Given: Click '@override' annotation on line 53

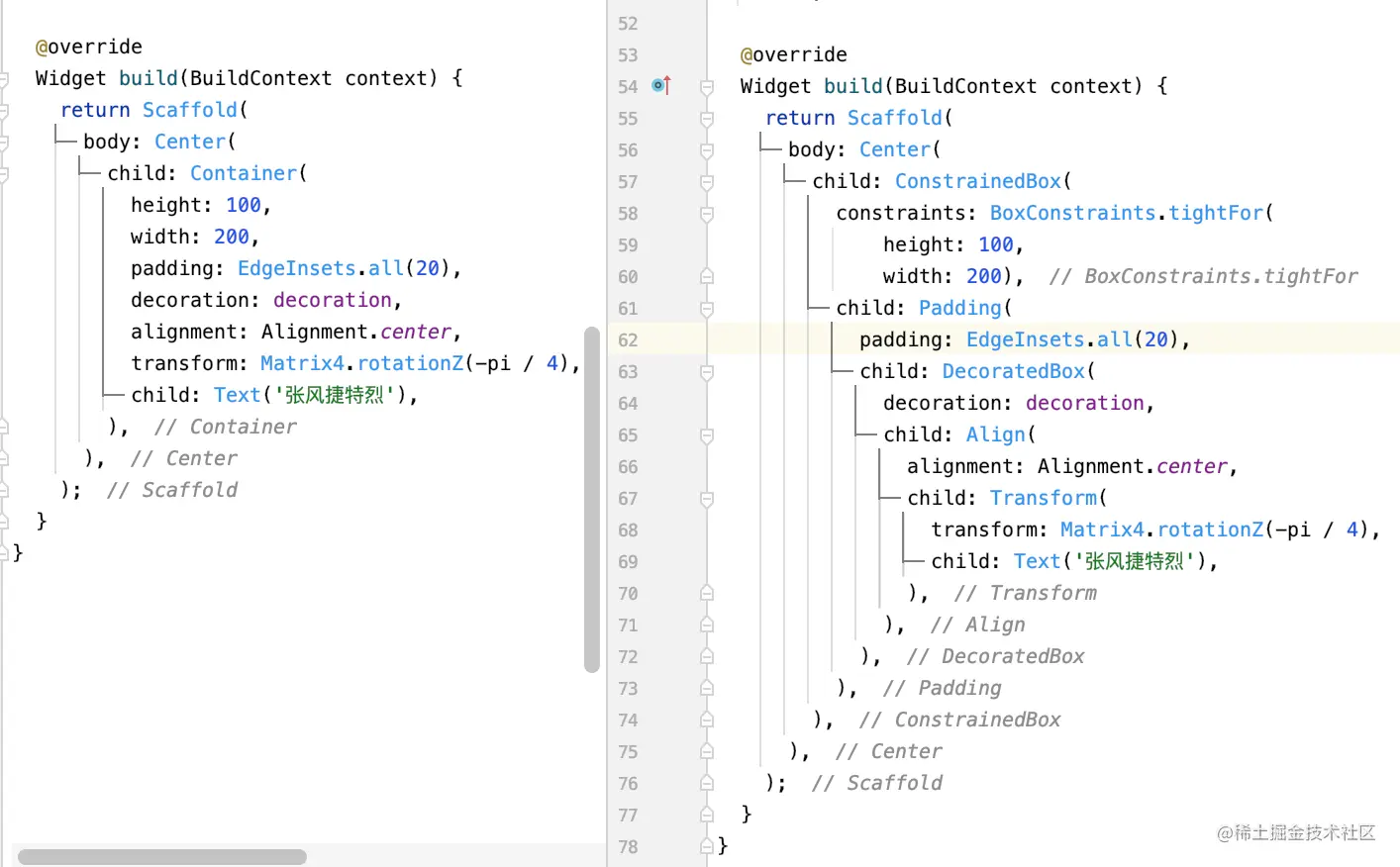Looking at the screenshot, I should coord(794,54).
